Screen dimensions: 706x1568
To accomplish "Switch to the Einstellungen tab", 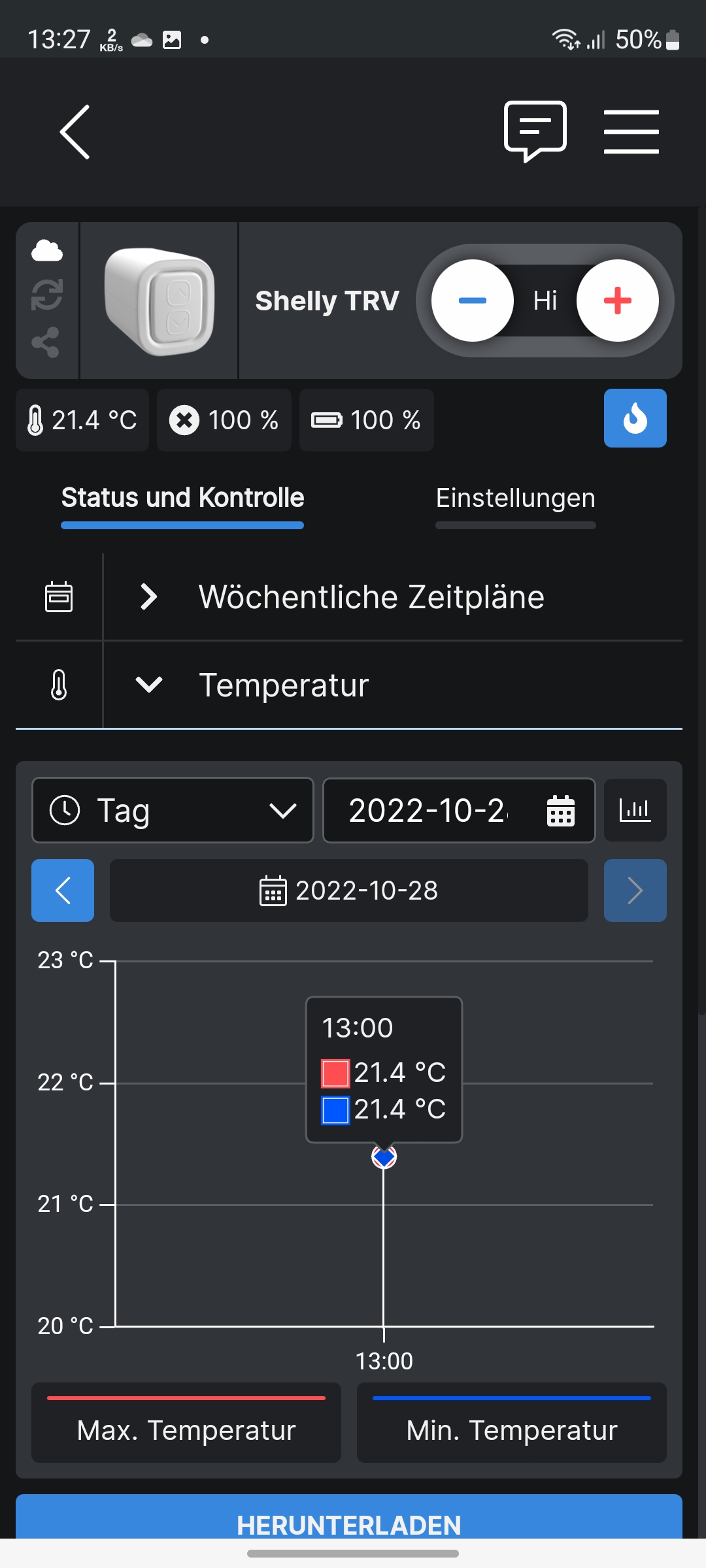I will [515, 498].
